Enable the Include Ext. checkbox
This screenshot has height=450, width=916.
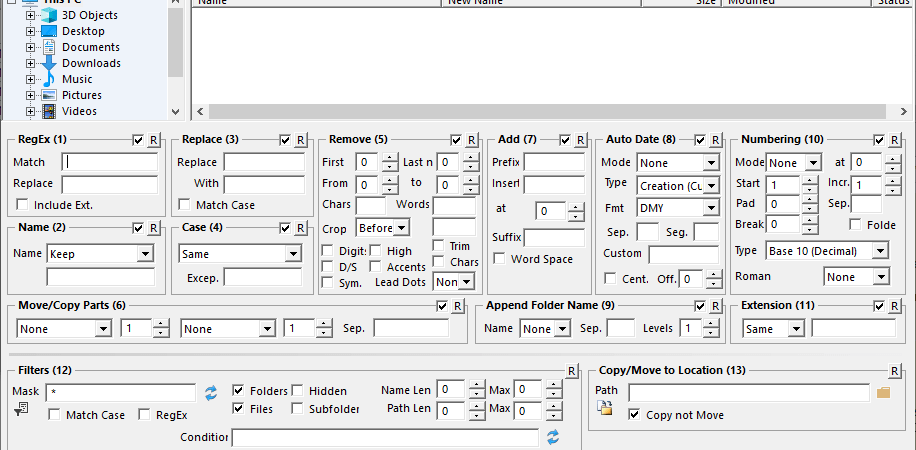click(23, 205)
